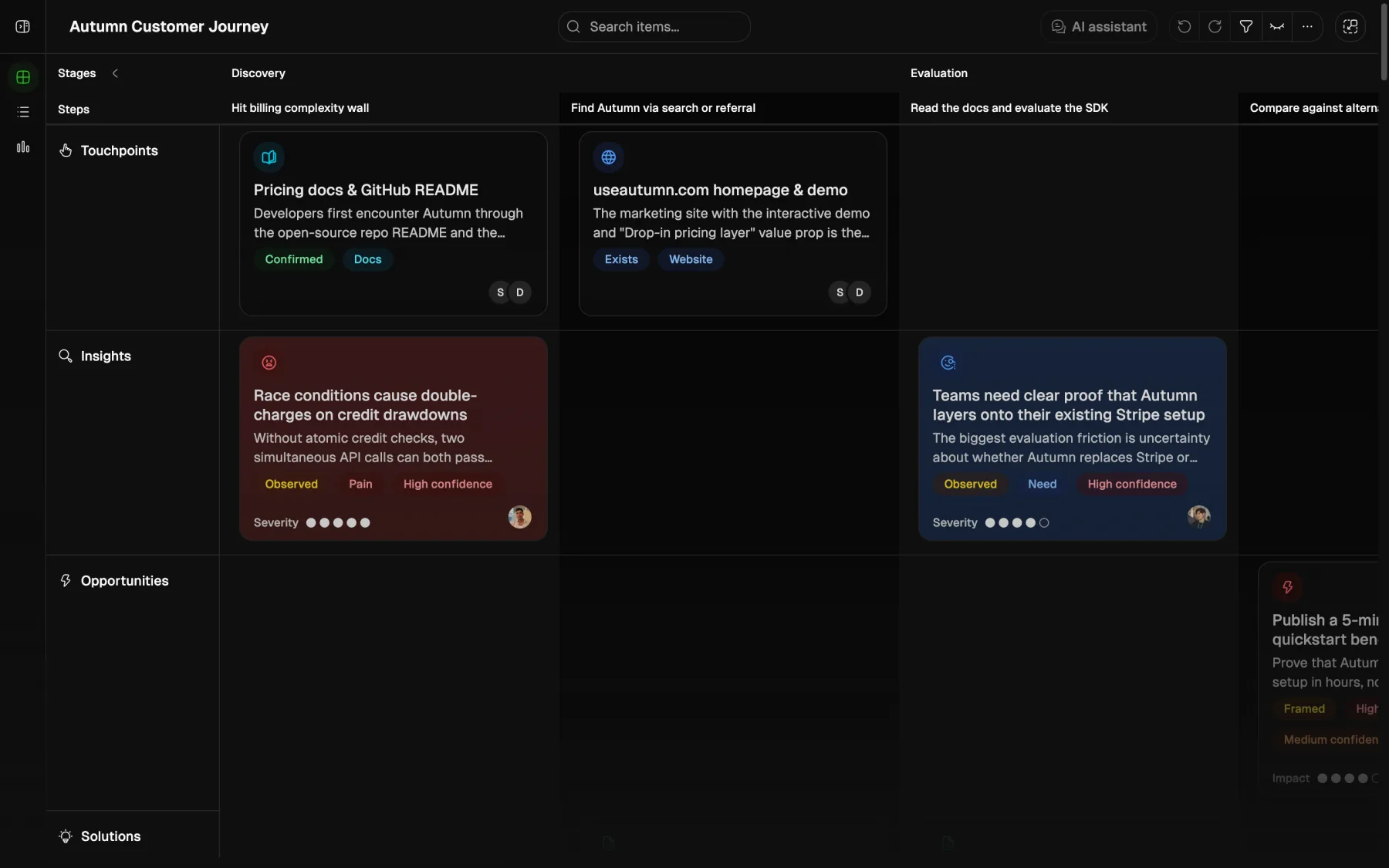Viewport: 1389px width, 868px height.
Task: Click the Insights magnifier icon
Action: (x=66, y=356)
